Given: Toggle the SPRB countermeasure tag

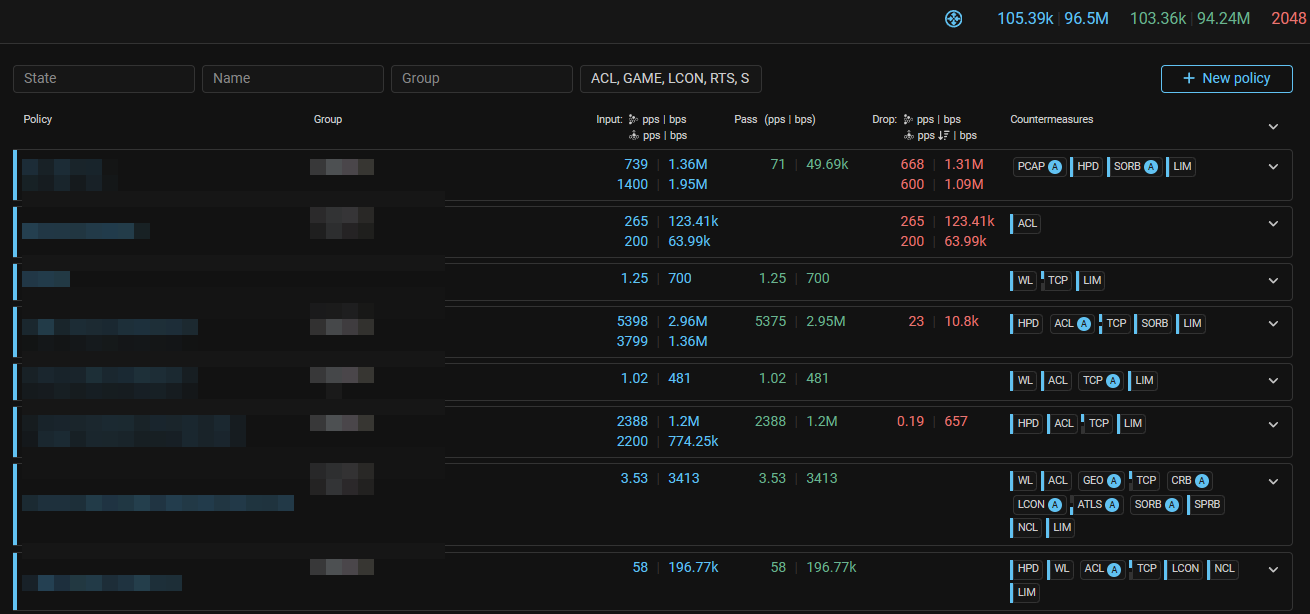Looking at the screenshot, I should (1207, 505).
